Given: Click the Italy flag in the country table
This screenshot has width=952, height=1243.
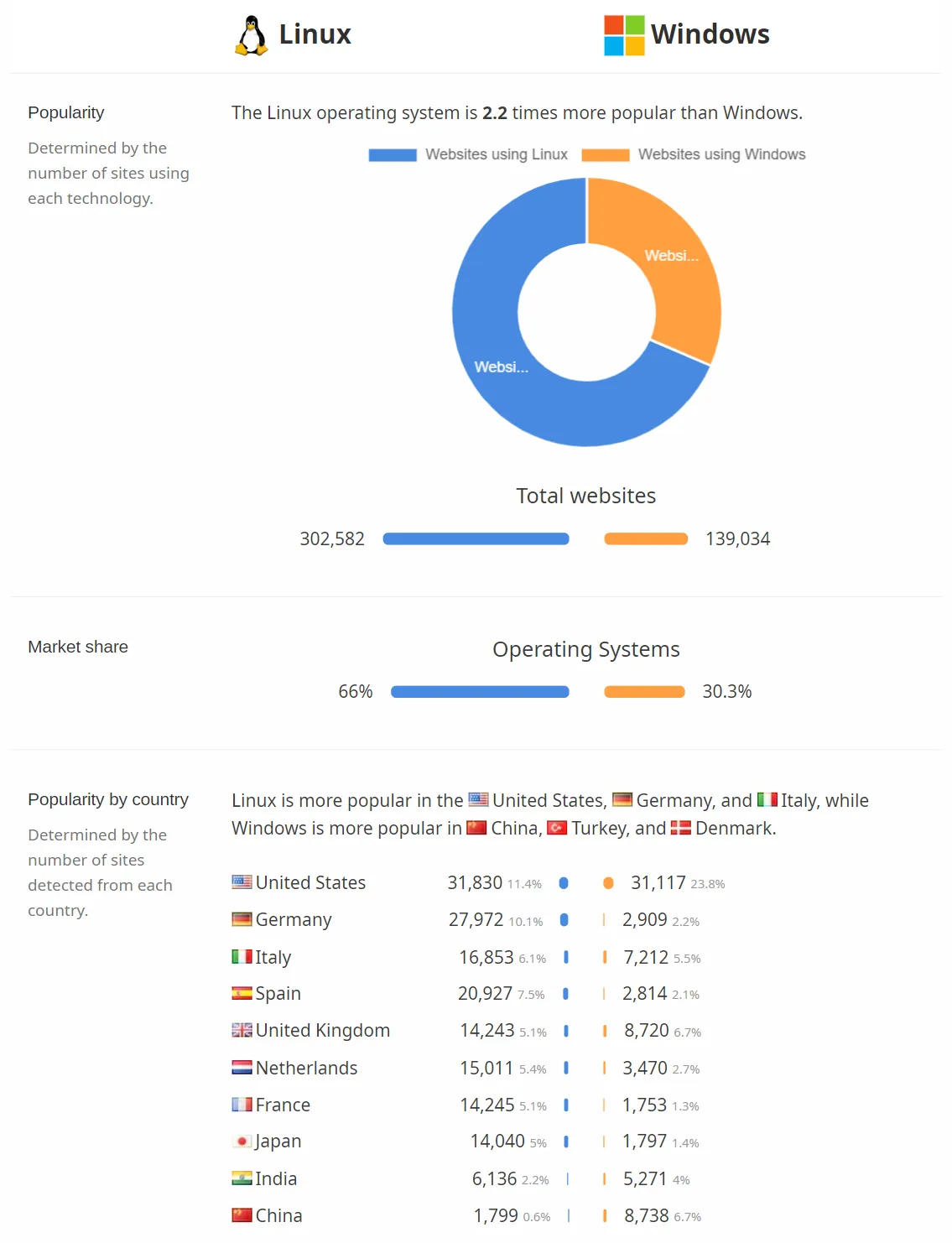Looking at the screenshot, I should (242, 956).
